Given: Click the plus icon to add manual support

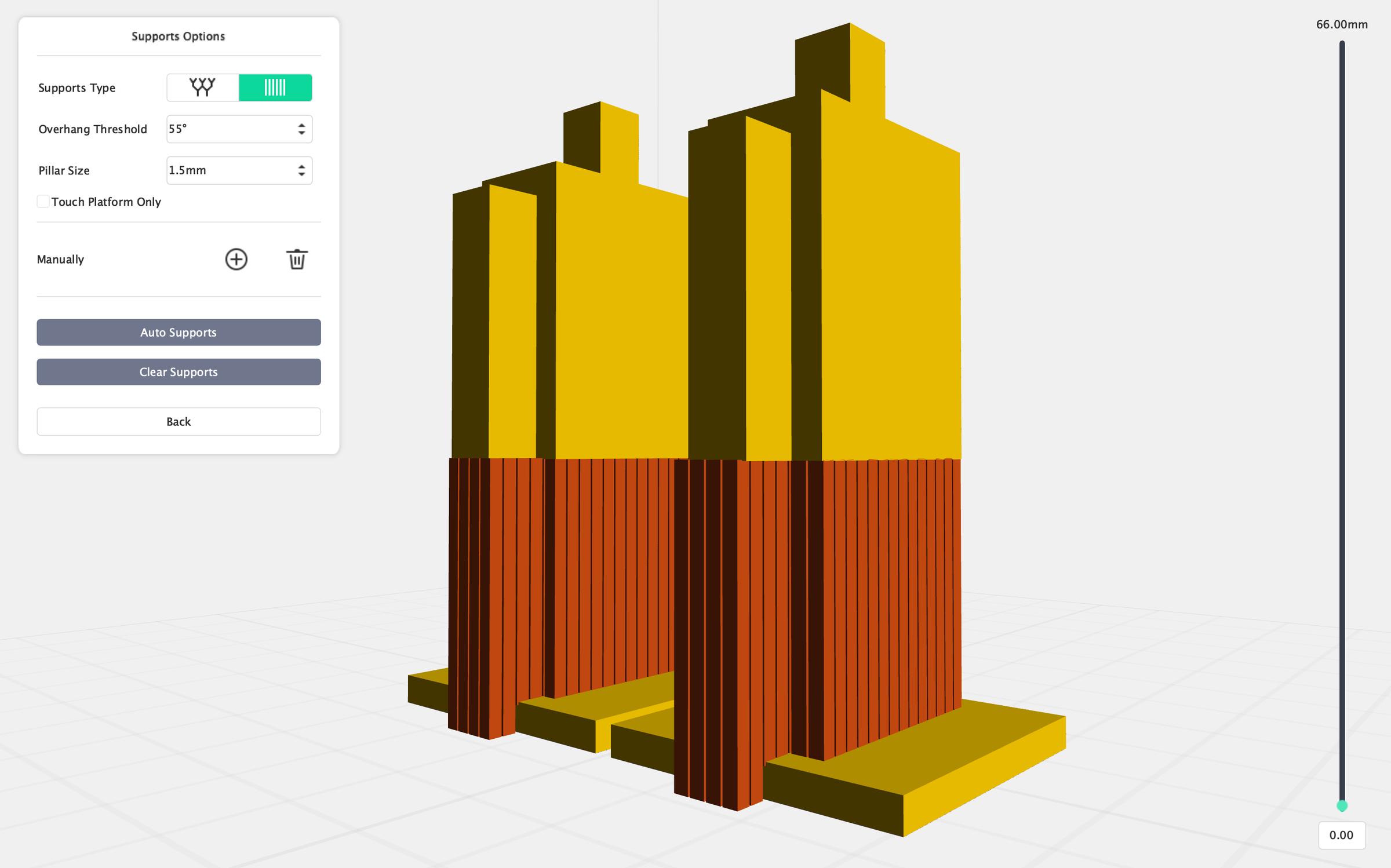Looking at the screenshot, I should pyautogui.click(x=236, y=260).
